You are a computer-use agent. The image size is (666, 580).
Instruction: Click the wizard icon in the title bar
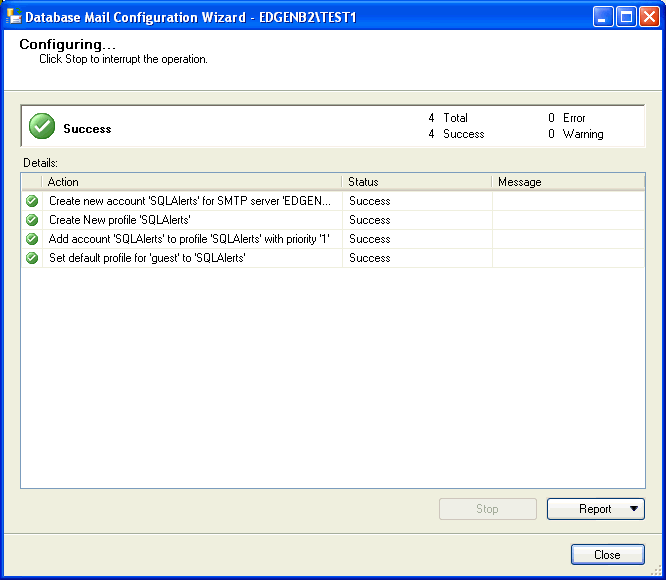(13, 16)
